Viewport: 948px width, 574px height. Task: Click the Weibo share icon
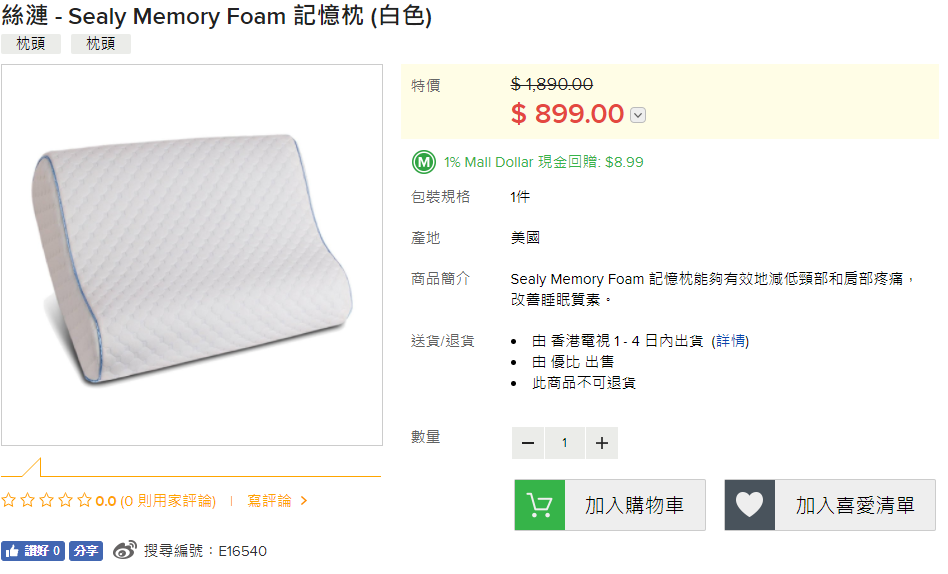click(125, 550)
